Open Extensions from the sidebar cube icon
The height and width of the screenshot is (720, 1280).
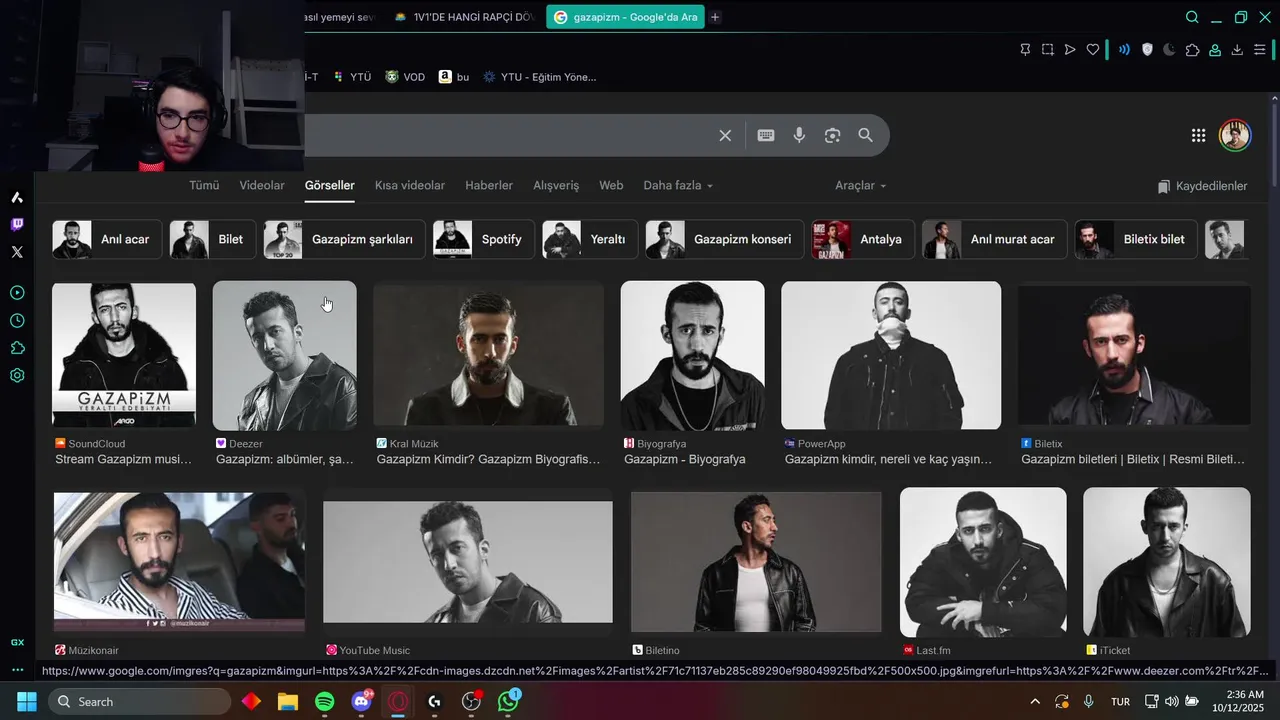[17, 348]
